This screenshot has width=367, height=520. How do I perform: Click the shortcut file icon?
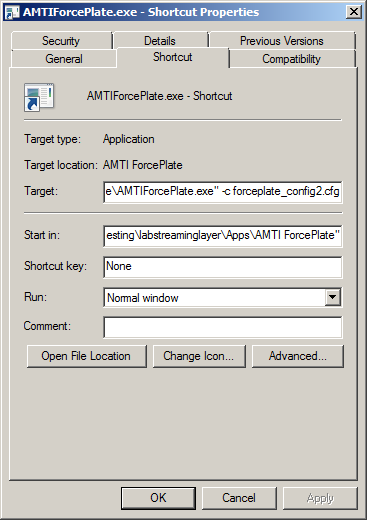tap(39, 97)
